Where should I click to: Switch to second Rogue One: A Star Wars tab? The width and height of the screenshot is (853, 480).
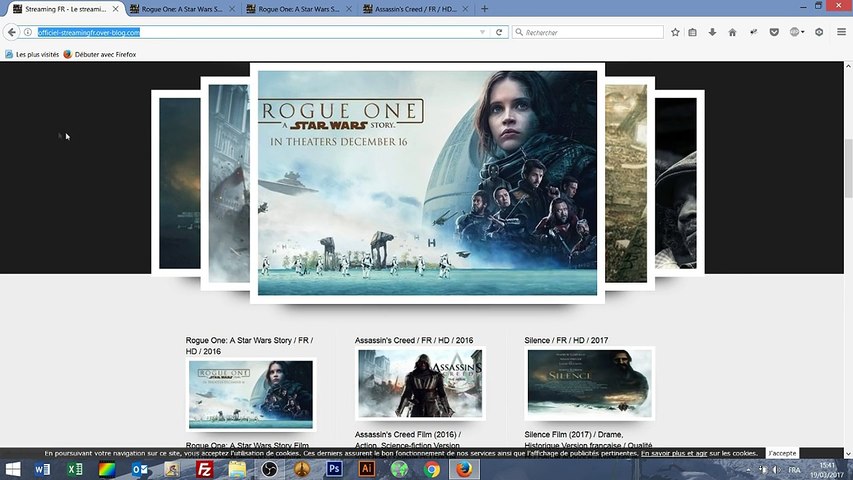pos(299,9)
